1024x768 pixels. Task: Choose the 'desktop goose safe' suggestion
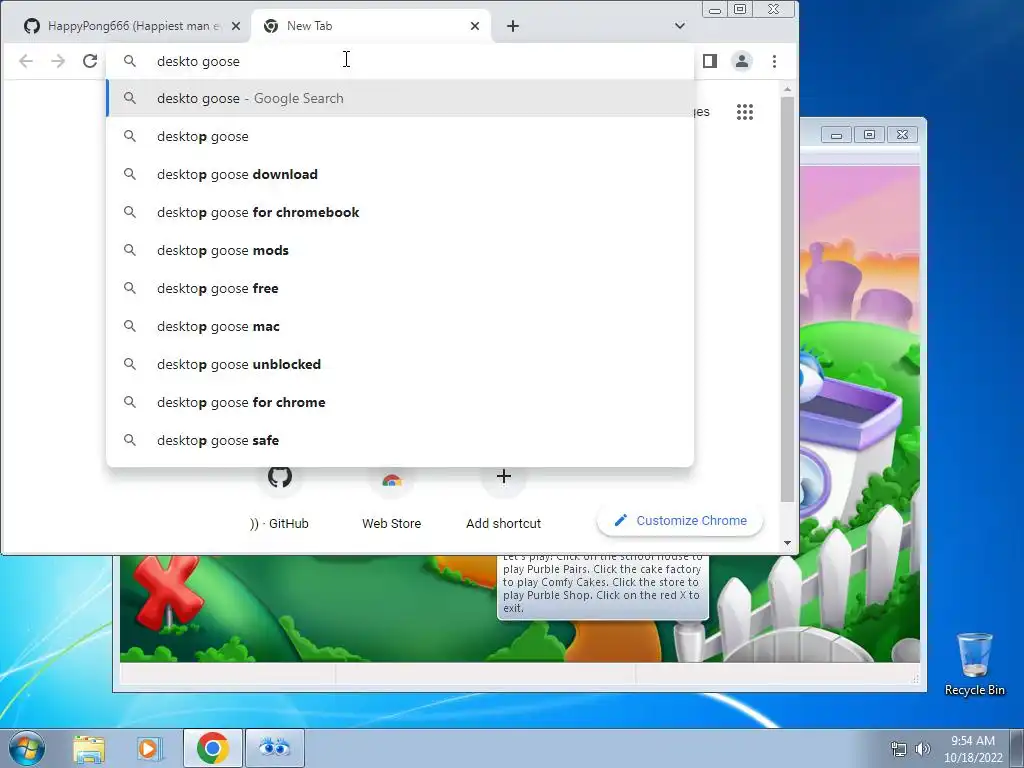[x=400, y=440]
